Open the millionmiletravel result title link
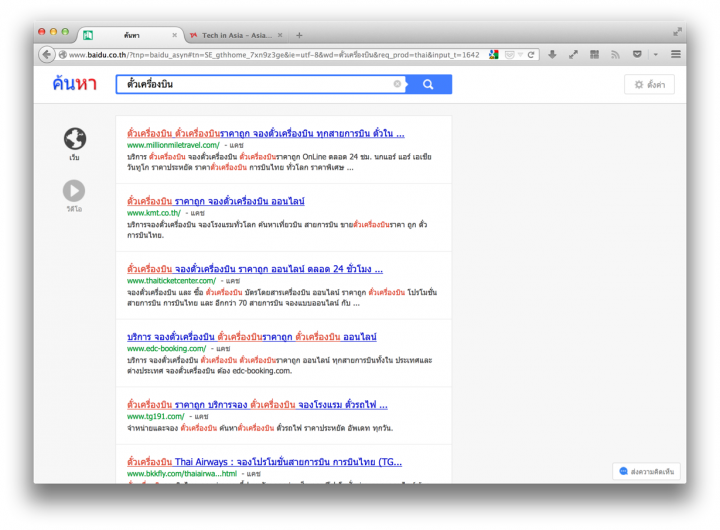 tap(266, 134)
